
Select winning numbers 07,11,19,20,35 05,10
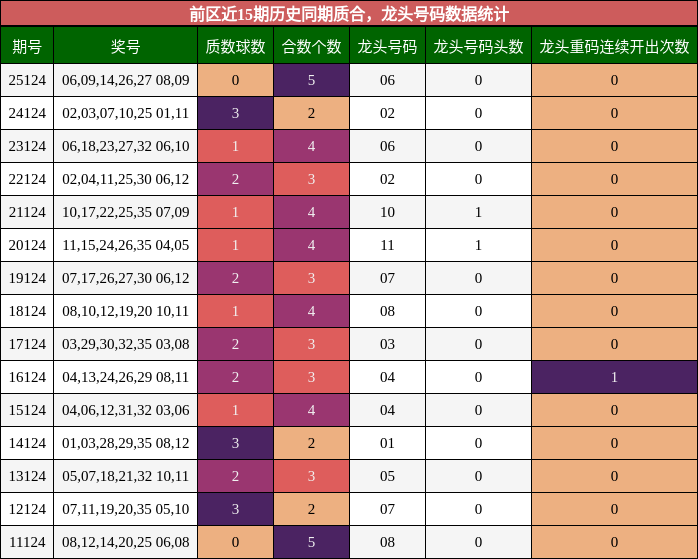pos(126,509)
